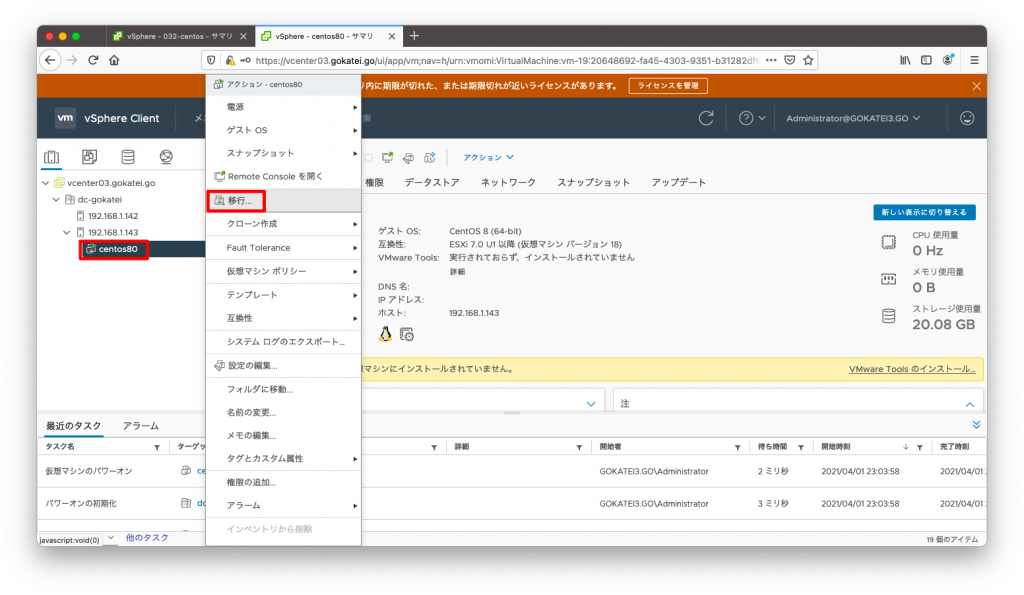Screen dimensions: 1024x595
Task: Open the VMs and Templates inventory view
Action: coord(89,156)
